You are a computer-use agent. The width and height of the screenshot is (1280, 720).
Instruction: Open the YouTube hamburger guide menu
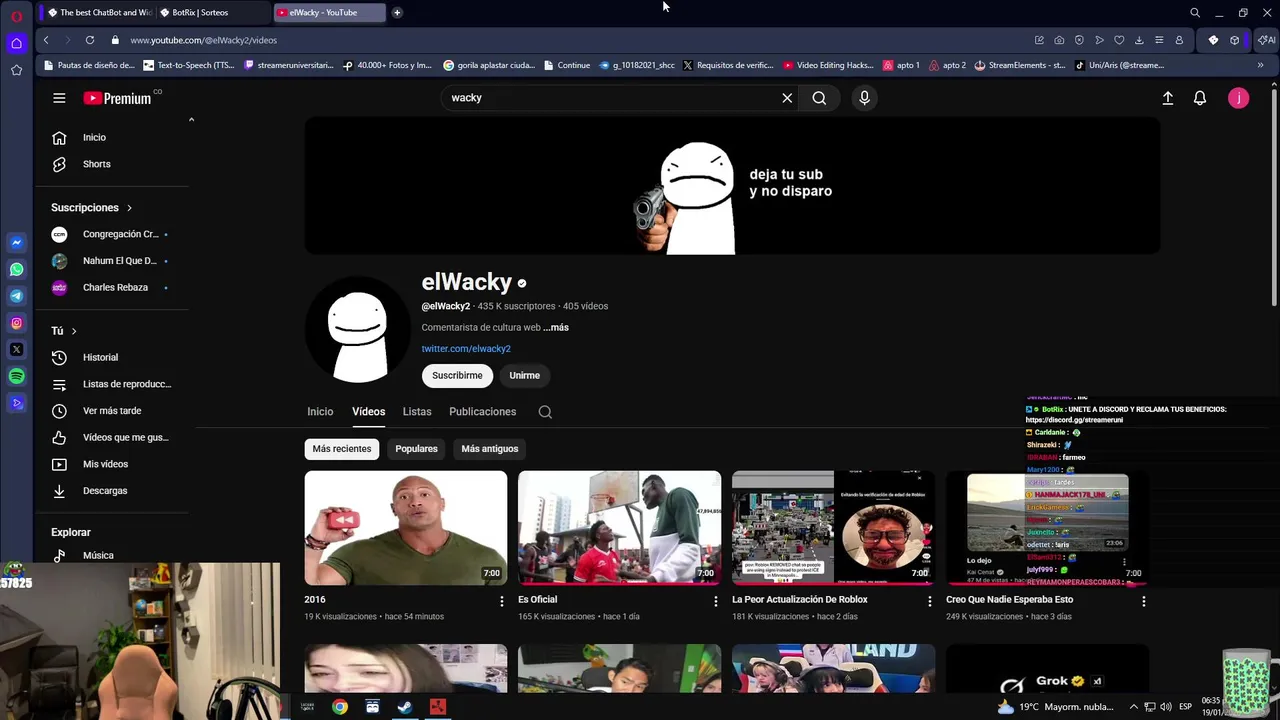[59, 98]
